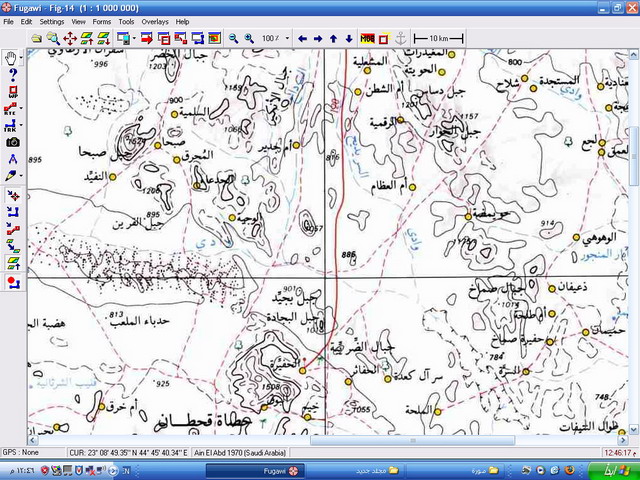Open the Settings menu

(52, 22)
